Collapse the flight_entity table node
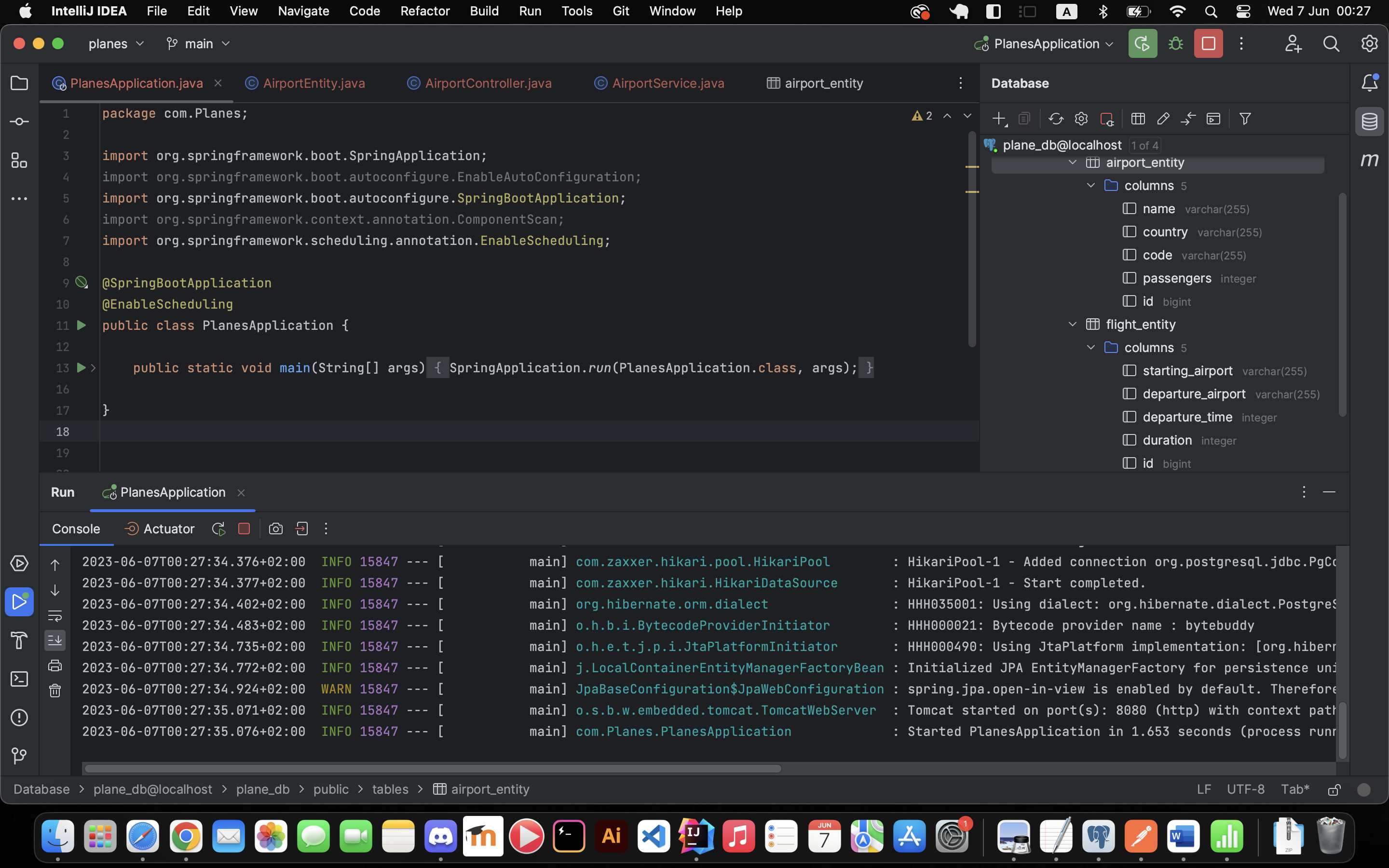The width and height of the screenshot is (1389, 868). 1072,324
